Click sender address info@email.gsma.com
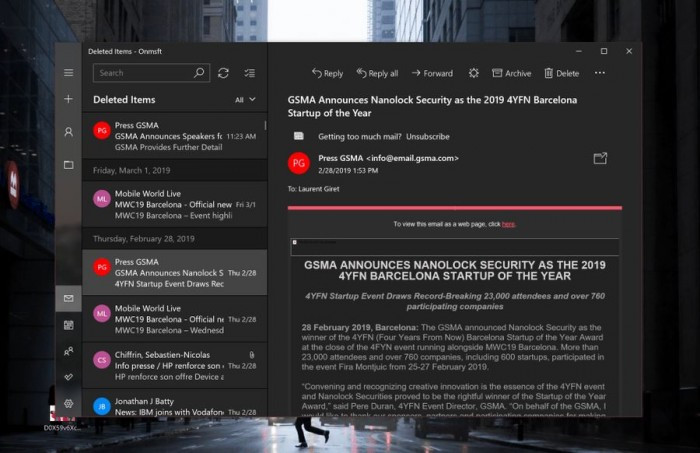The width and height of the screenshot is (700, 453). click(x=412, y=158)
